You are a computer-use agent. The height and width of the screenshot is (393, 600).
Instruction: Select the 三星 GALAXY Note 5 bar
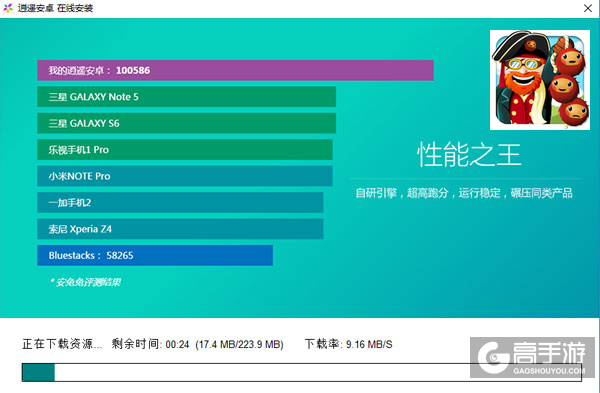coord(186,97)
